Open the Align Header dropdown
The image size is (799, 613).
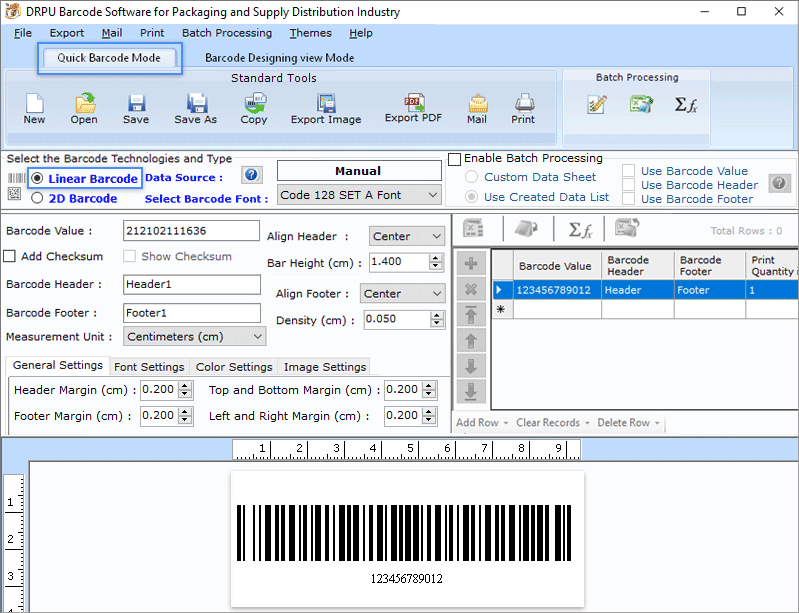point(407,236)
